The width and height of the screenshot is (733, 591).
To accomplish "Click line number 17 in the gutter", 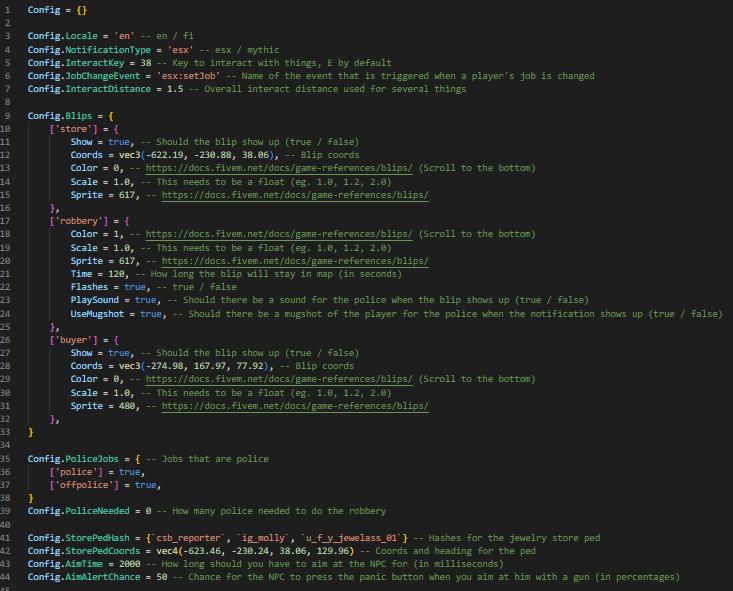I will tap(5, 221).
